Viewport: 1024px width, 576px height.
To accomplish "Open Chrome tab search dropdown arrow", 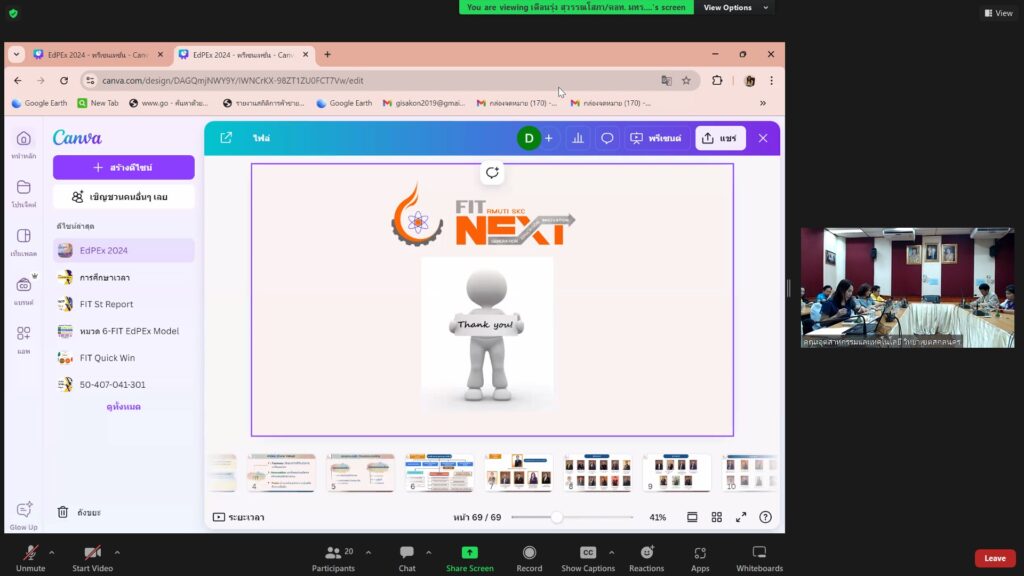I will tap(17, 54).
